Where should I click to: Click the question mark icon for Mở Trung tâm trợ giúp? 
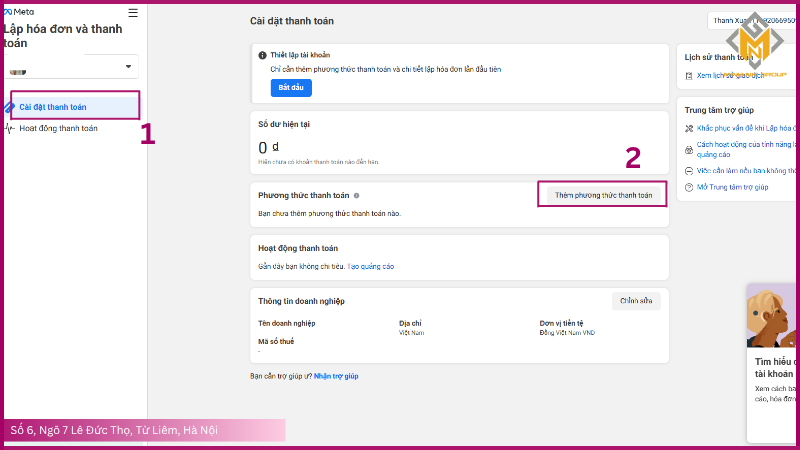tap(688, 187)
